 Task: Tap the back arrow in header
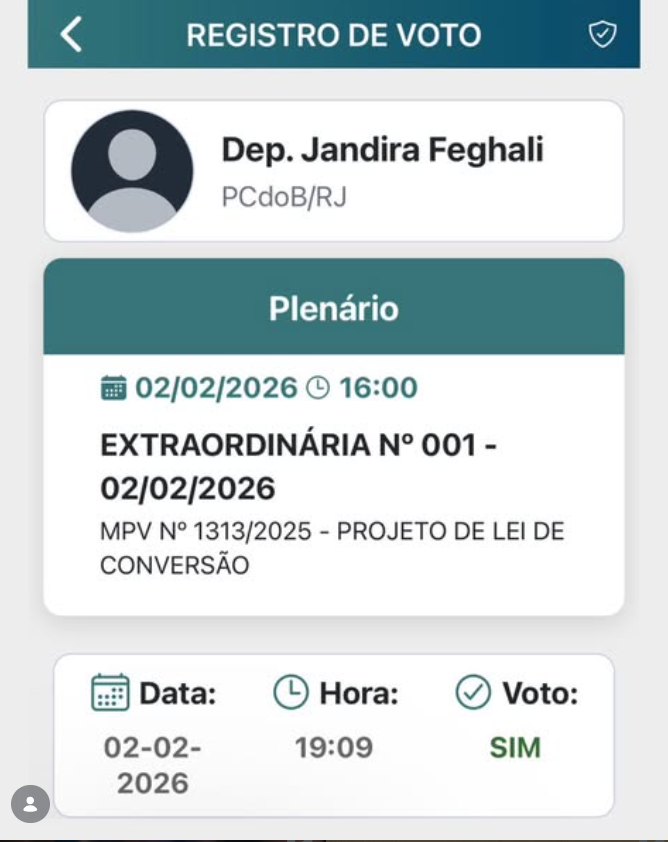(x=70, y=34)
